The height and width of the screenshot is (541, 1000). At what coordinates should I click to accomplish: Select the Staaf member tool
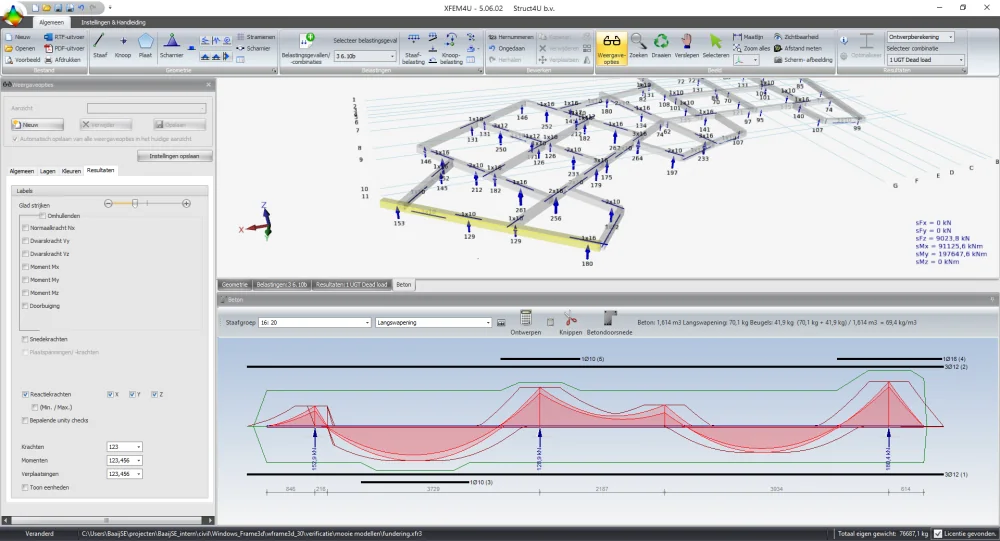point(99,46)
